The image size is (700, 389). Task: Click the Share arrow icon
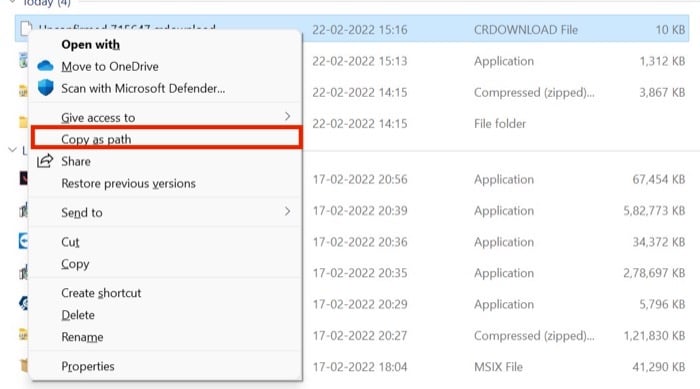(x=45, y=161)
